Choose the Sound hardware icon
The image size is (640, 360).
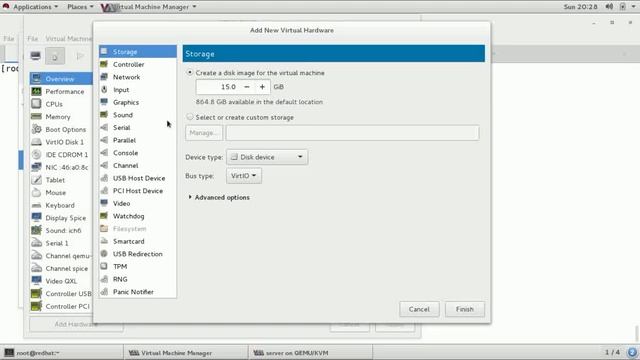(x=104, y=115)
